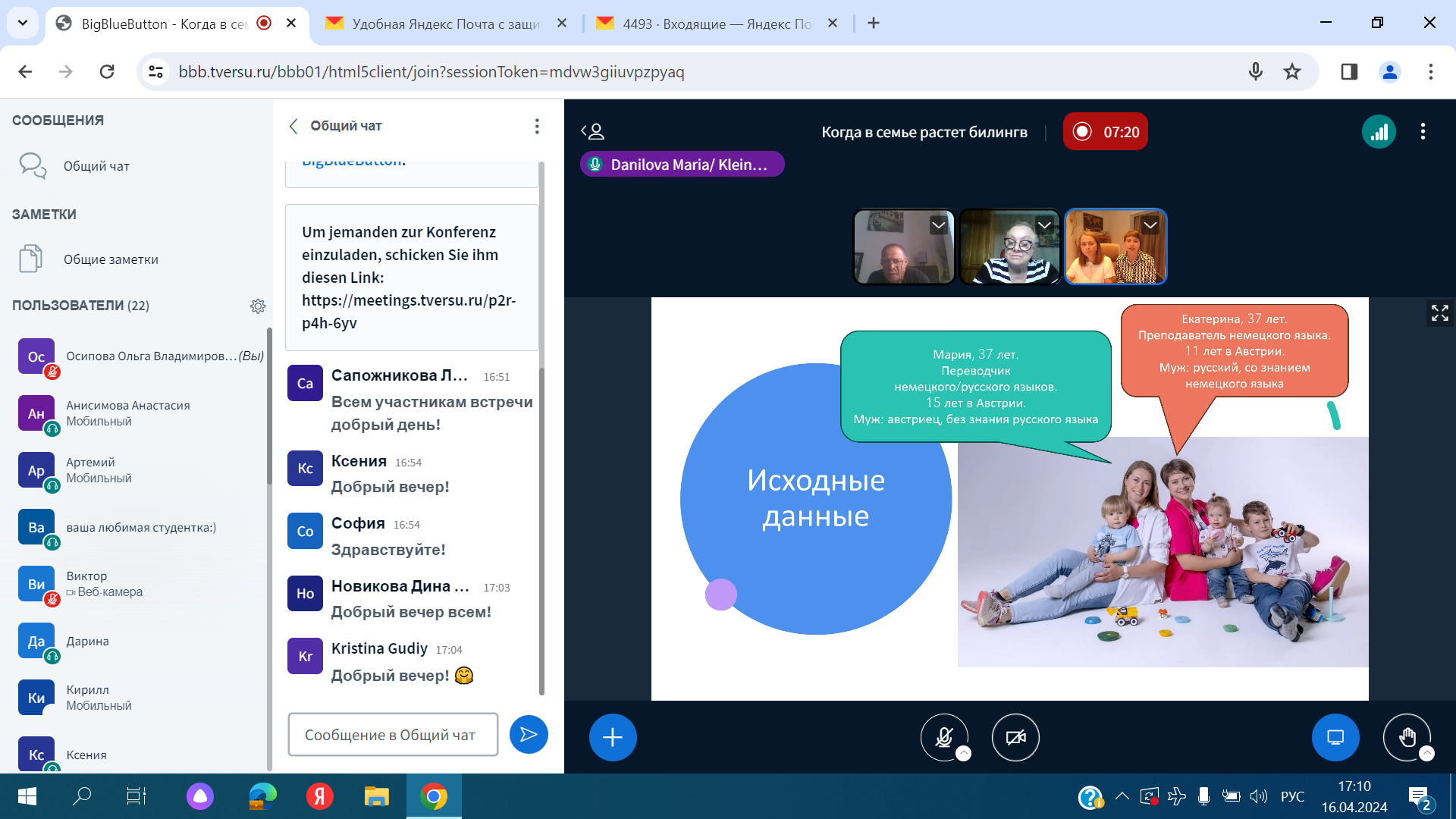Toggle the red recording indicator
This screenshot has height=819, width=1456.
coord(1105,132)
